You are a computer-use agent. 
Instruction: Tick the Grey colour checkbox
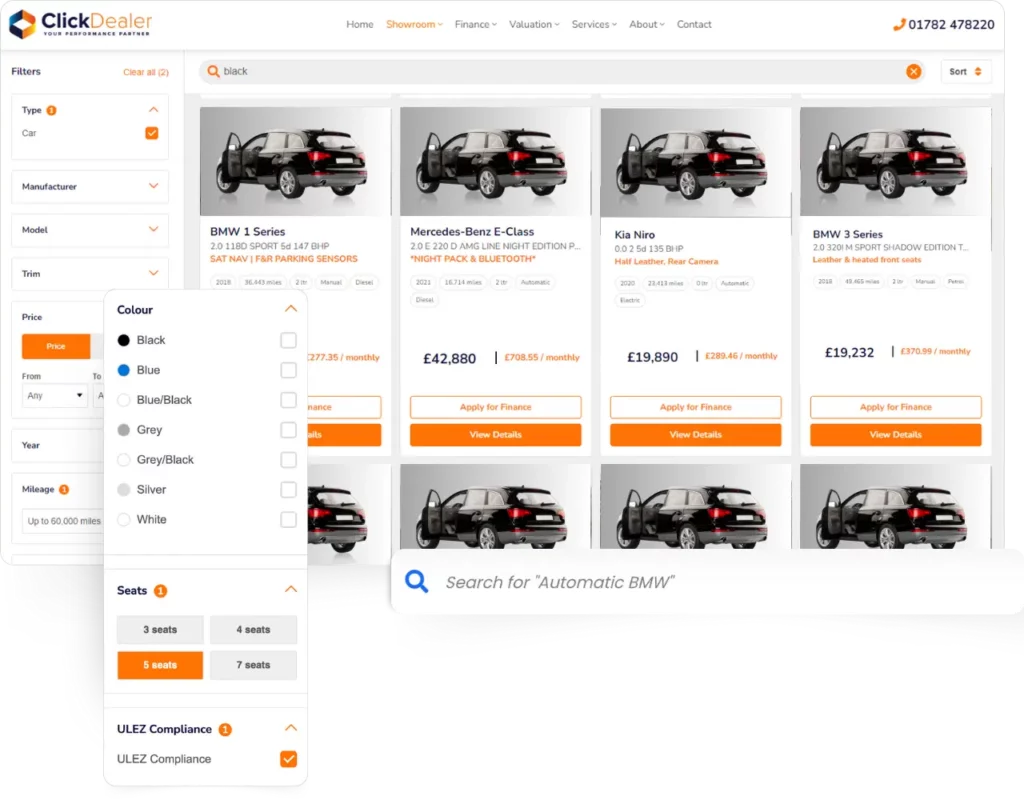pos(288,430)
